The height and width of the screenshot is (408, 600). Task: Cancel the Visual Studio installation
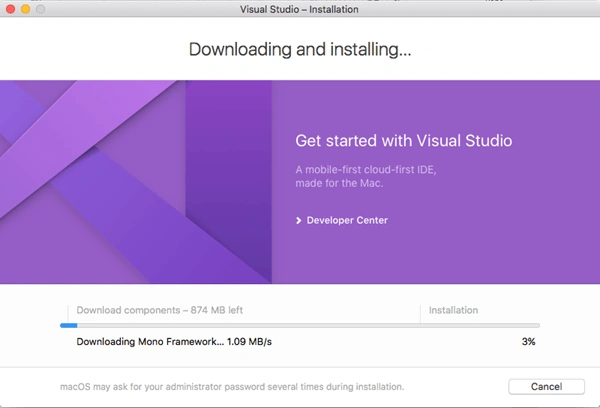pyautogui.click(x=546, y=387)
